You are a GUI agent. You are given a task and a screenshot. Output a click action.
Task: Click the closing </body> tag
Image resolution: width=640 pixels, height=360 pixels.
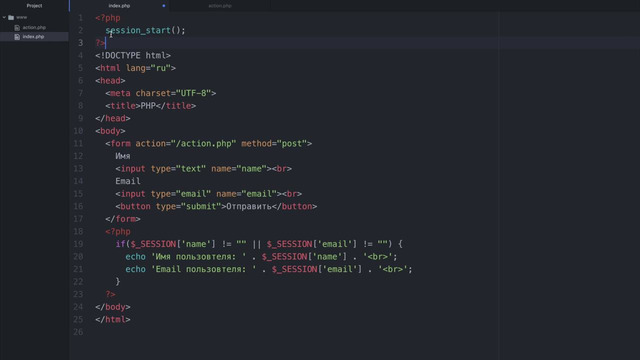tap(113, 307)
